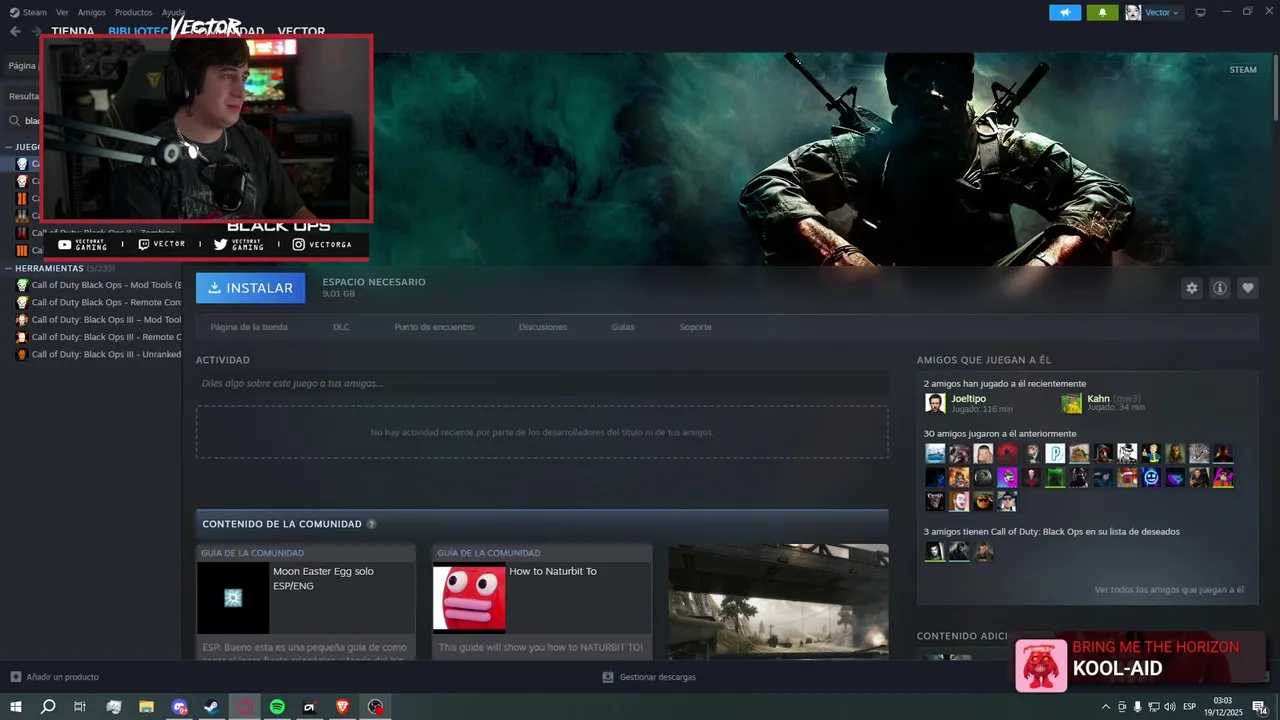Screen dimensions: 1280x720
Task: Open Windows Task View
Action: 80,707
